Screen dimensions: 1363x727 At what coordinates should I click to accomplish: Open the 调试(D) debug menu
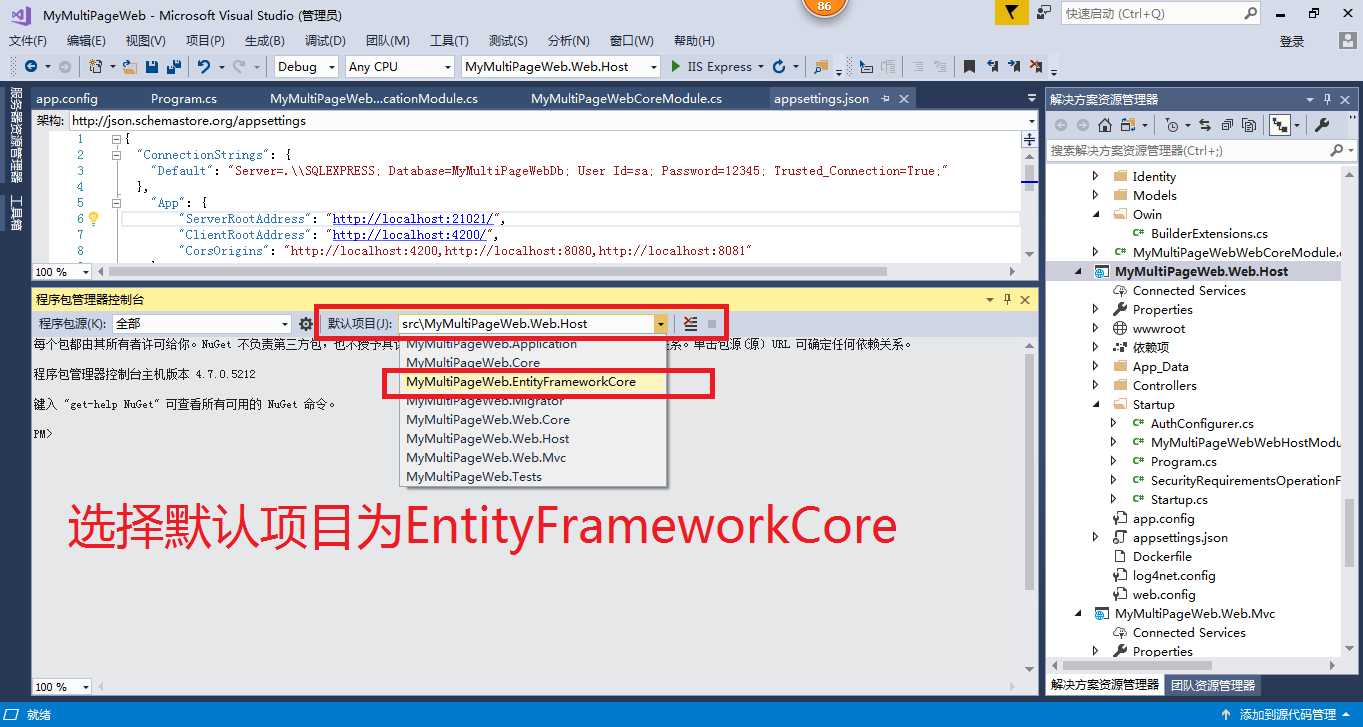click(325, 40)
